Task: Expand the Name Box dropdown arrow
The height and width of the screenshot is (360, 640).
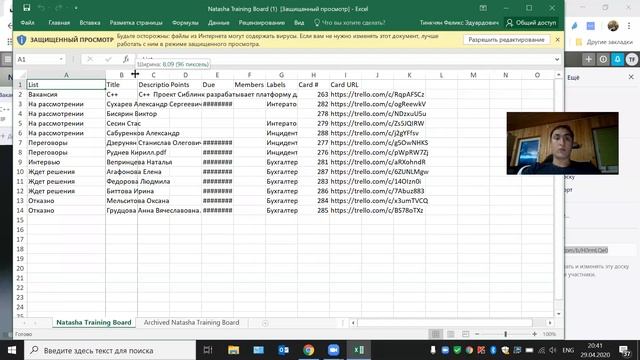Action: click(61, 59)
